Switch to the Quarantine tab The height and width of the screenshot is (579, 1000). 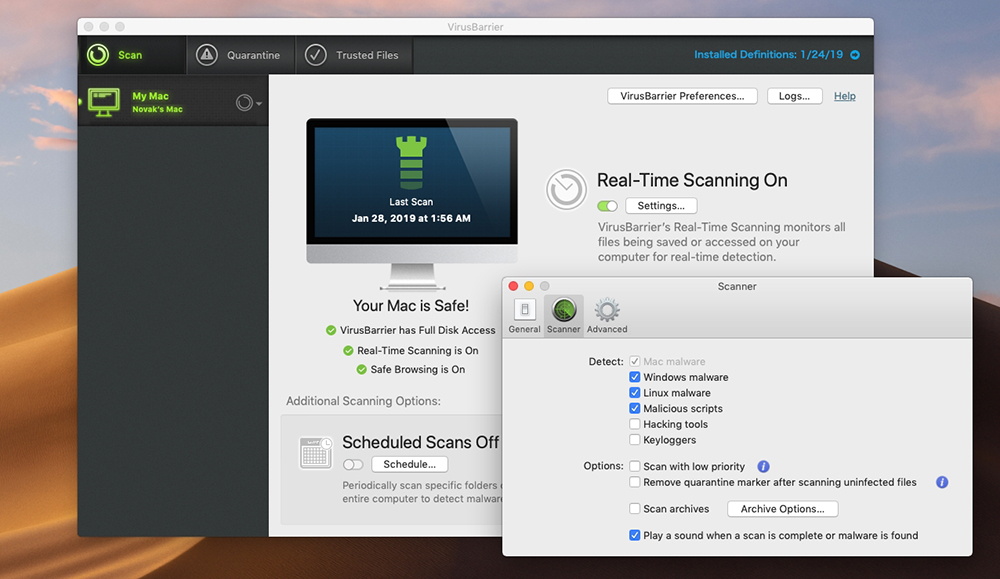point(241,55)
